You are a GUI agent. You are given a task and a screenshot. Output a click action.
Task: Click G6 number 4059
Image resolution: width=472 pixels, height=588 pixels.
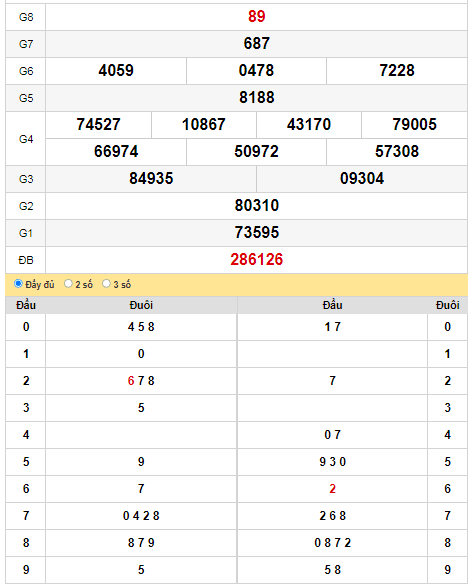(116, 70)
